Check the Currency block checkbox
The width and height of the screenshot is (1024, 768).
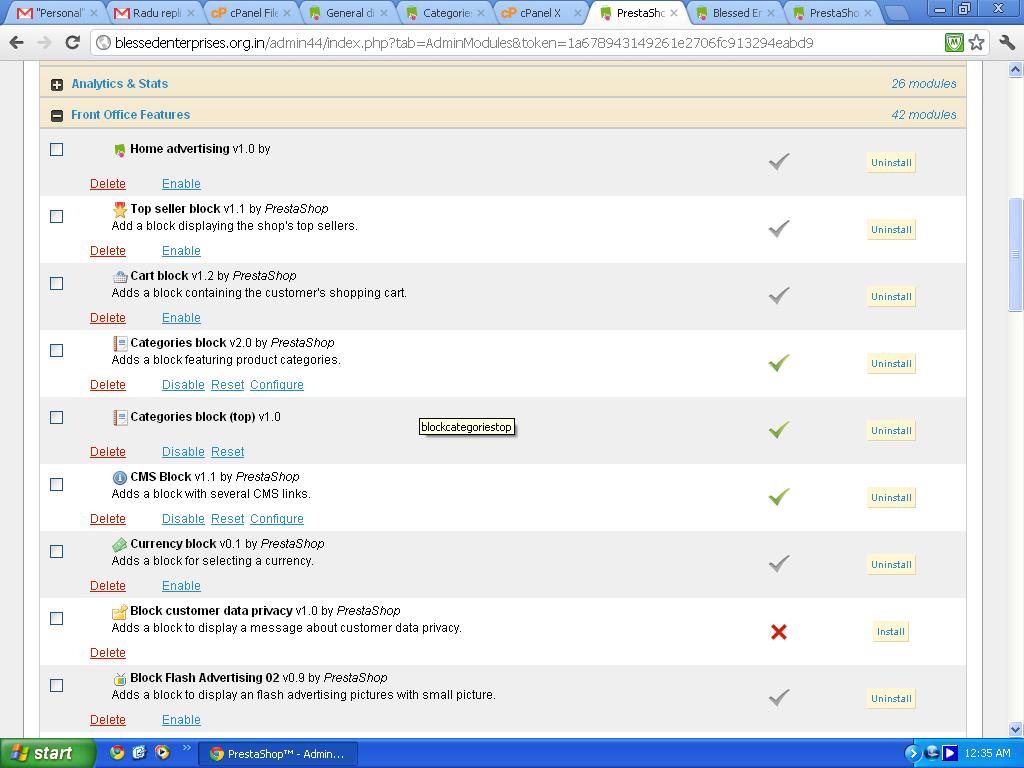click(57, 551)
